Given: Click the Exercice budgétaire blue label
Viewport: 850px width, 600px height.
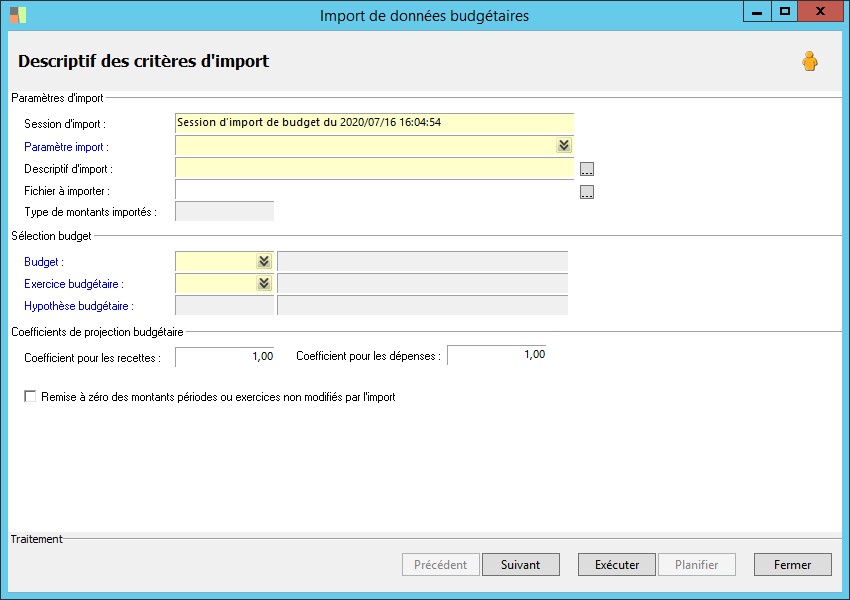Looking at the screenshot, I should 74,284.
